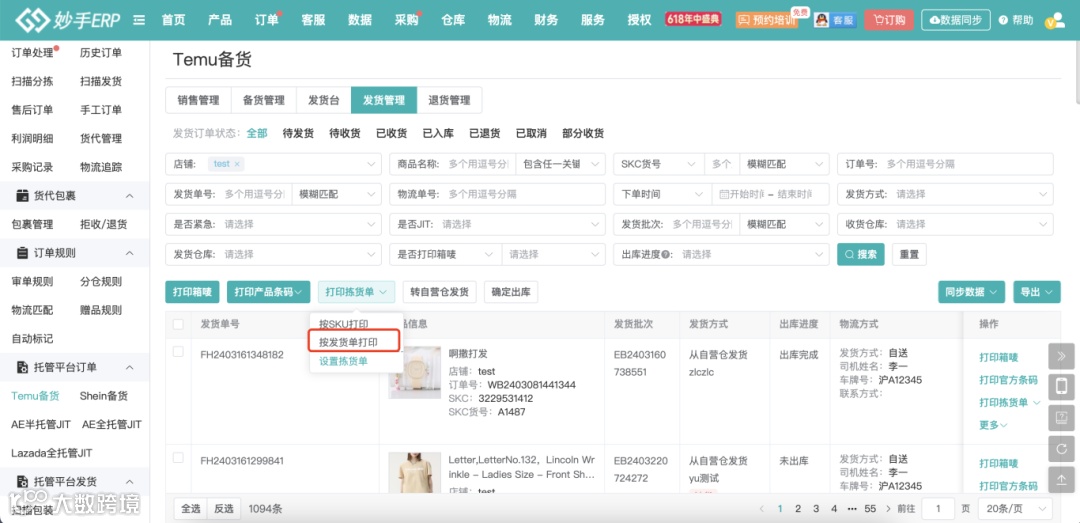Expand right-side panel double-arrow icon
Image resolution: width=1080 pixels, height=523 pixels.
tap(1061, 356)
